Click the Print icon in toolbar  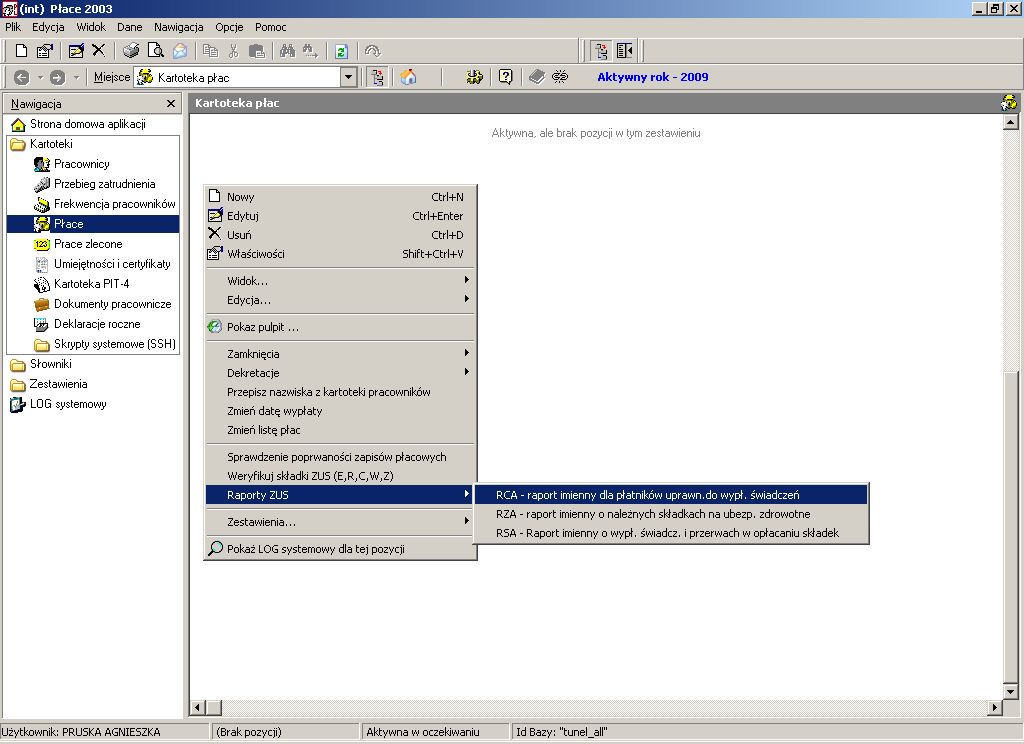(131, 51)
